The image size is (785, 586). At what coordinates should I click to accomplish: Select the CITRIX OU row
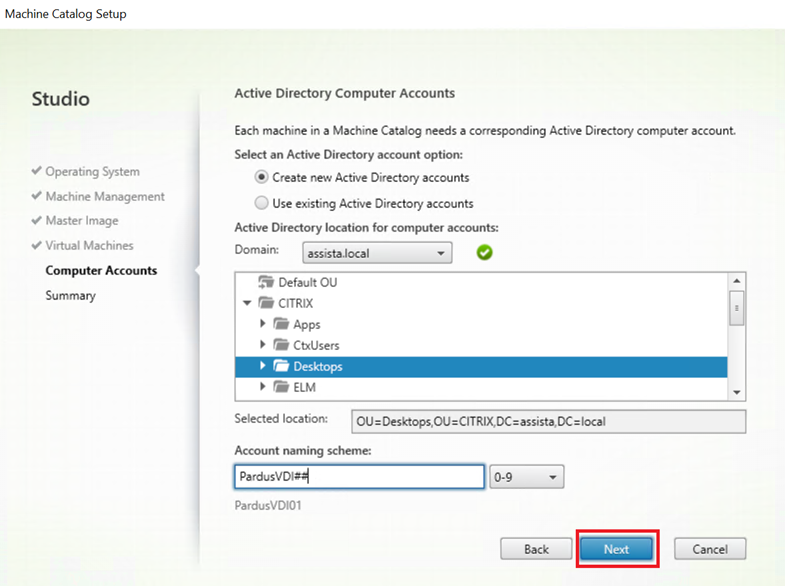coord(481,303)
